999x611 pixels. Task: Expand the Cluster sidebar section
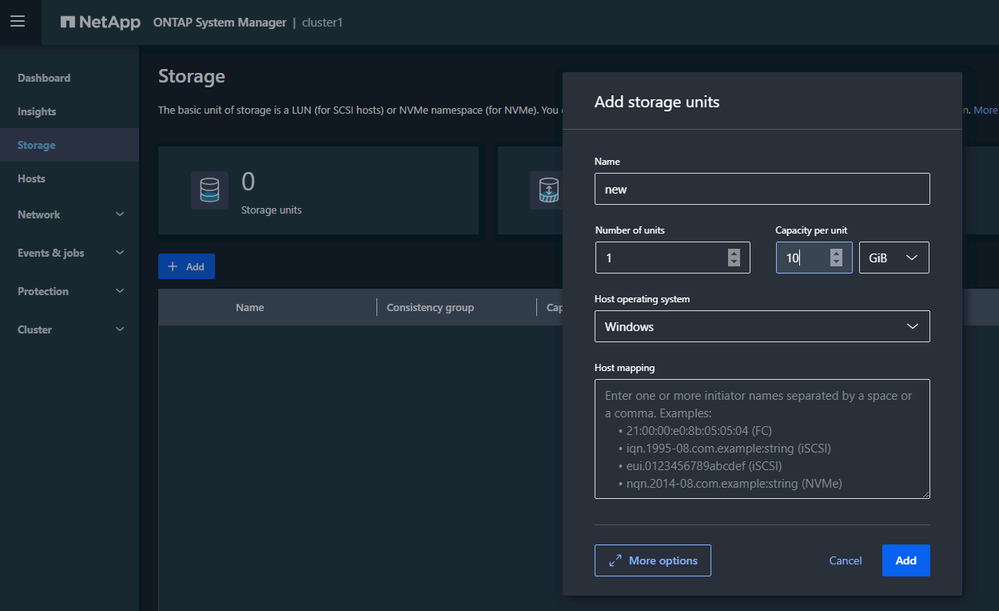pos(119,330)
